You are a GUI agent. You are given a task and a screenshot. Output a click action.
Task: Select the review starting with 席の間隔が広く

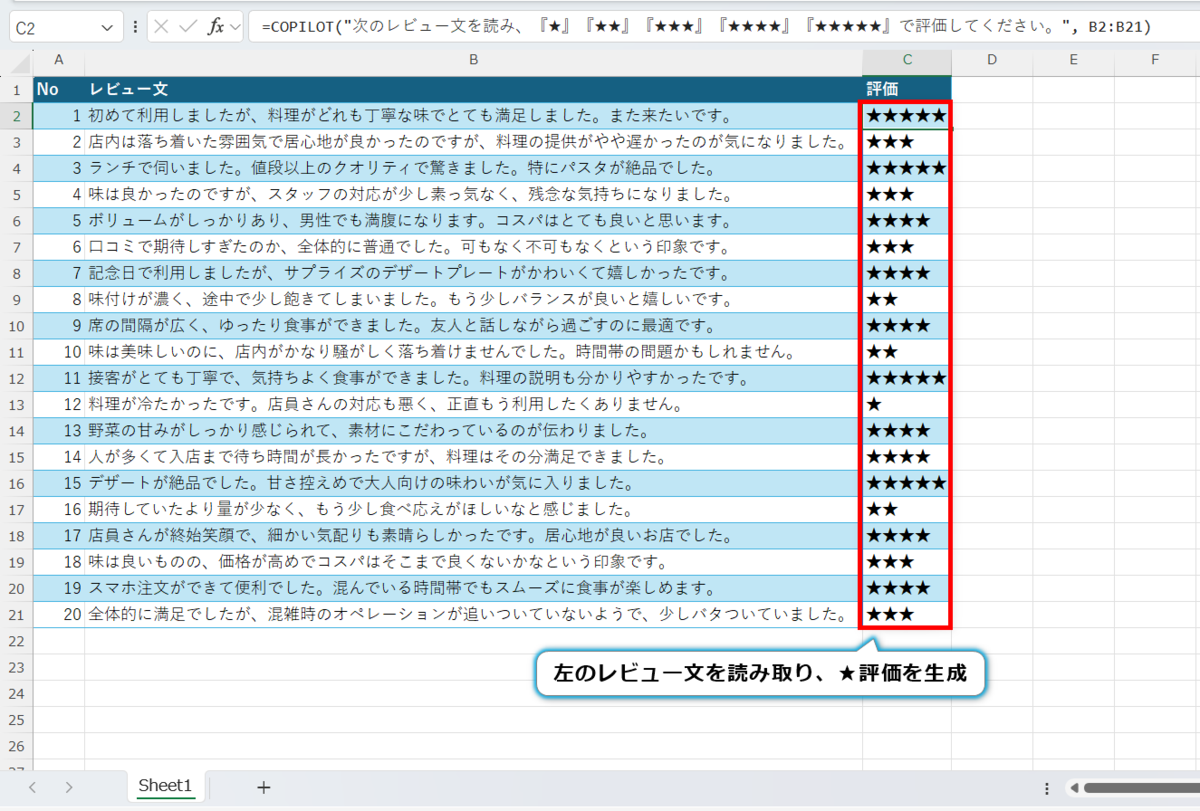[x=474, y=326]
